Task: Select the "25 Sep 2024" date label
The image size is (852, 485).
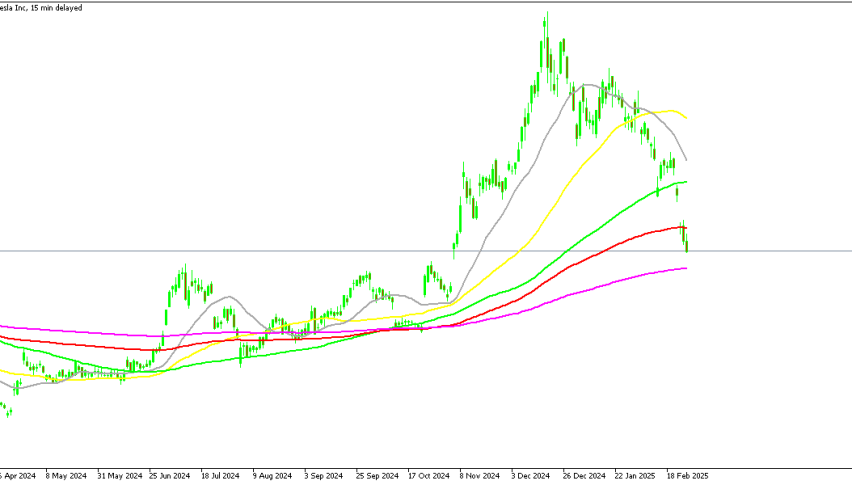Action: click(377, 476)
